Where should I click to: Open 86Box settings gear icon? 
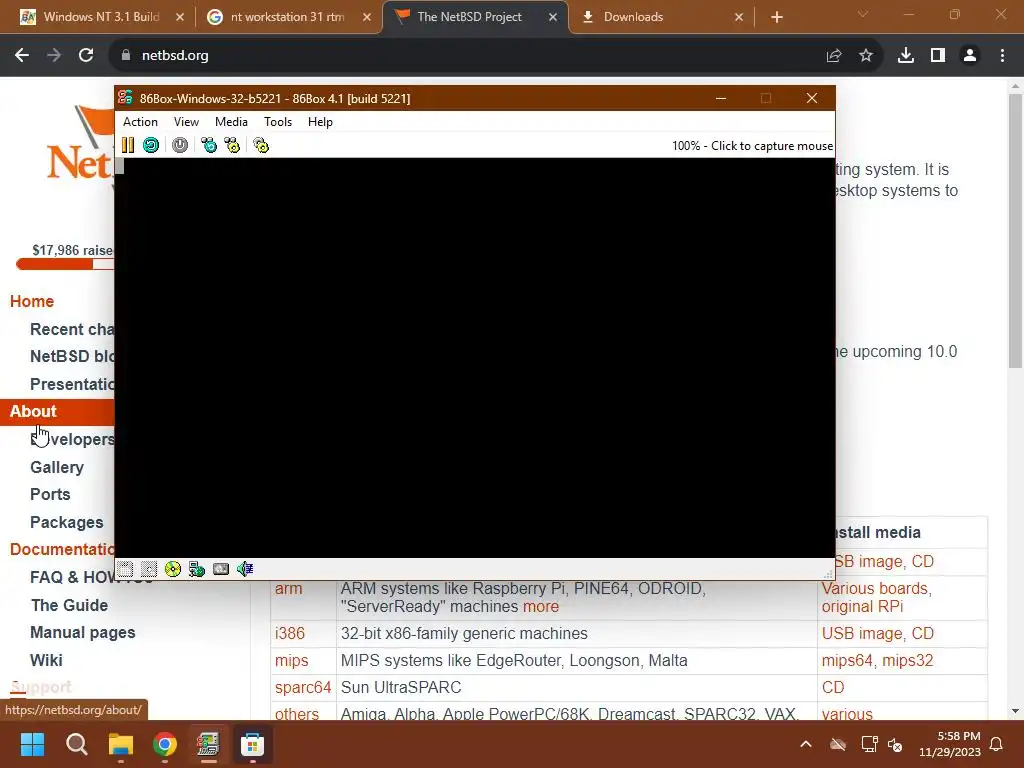coord(261,145)
